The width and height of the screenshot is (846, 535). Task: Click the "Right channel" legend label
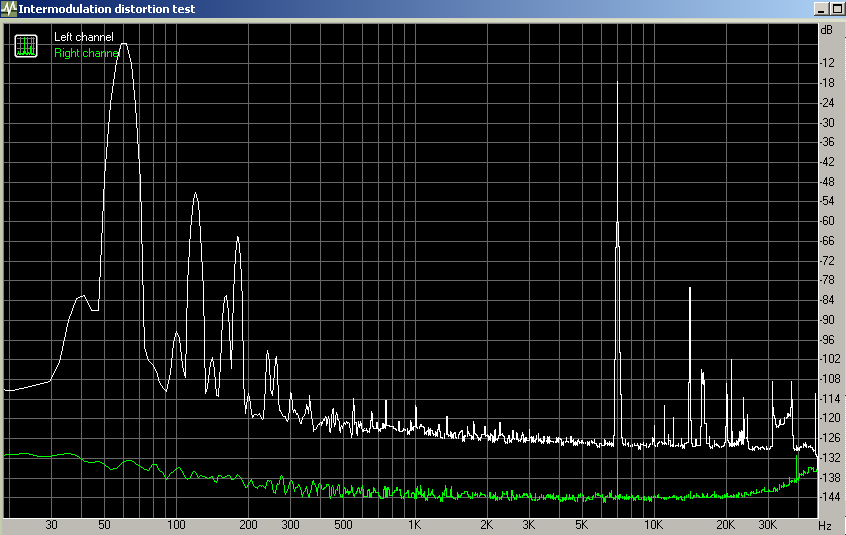click(x=86, y=53)
